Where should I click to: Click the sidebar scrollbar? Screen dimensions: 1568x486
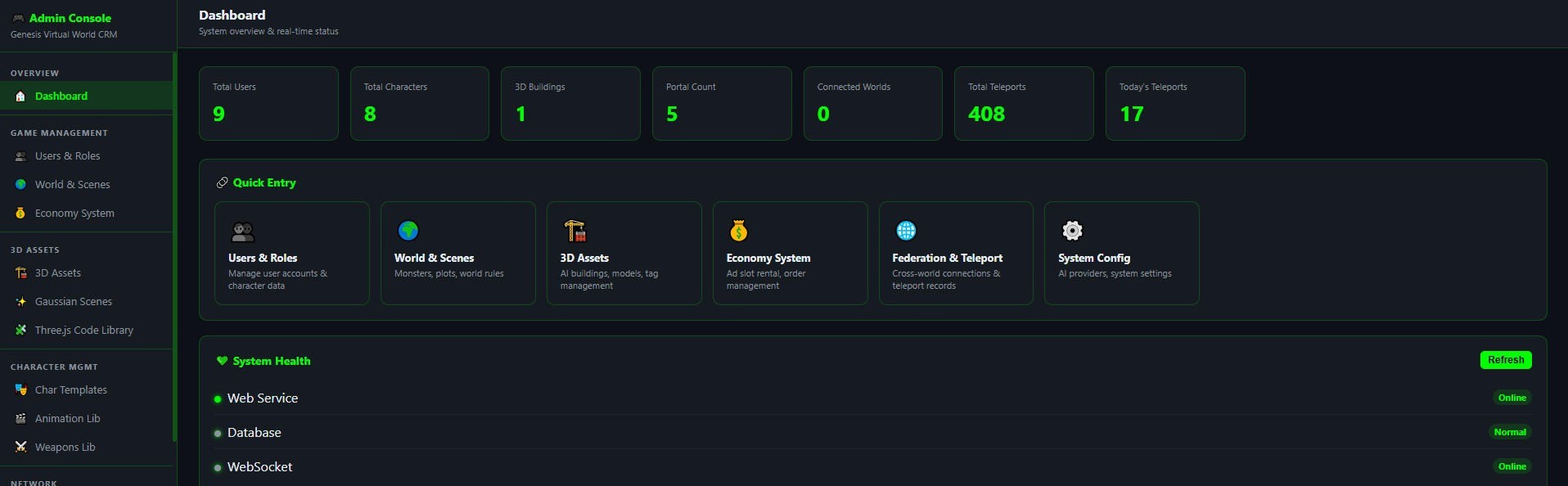174,245
